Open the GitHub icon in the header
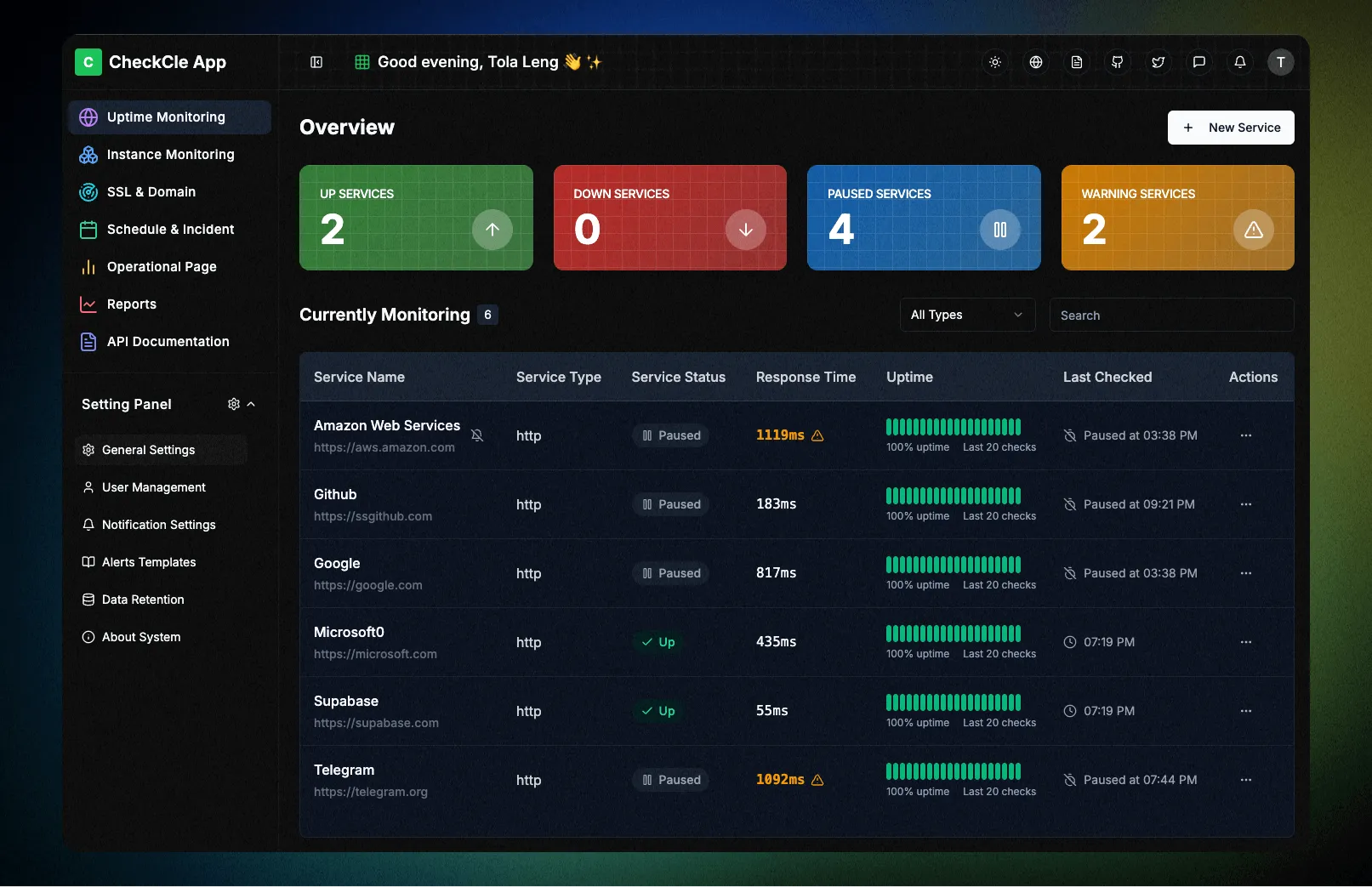This screenshot has height=887, width=1372. pos(1118,62)
